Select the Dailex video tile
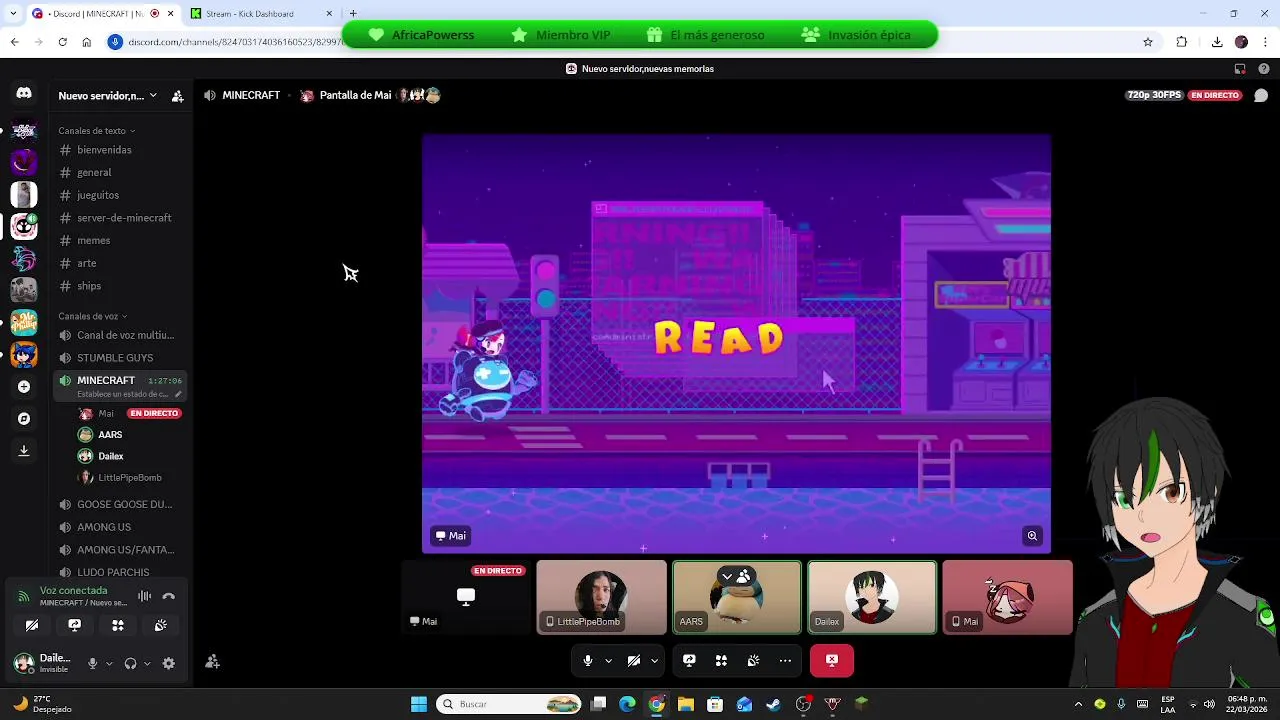This screenshot has height=720, width=1280. [872, 597]
